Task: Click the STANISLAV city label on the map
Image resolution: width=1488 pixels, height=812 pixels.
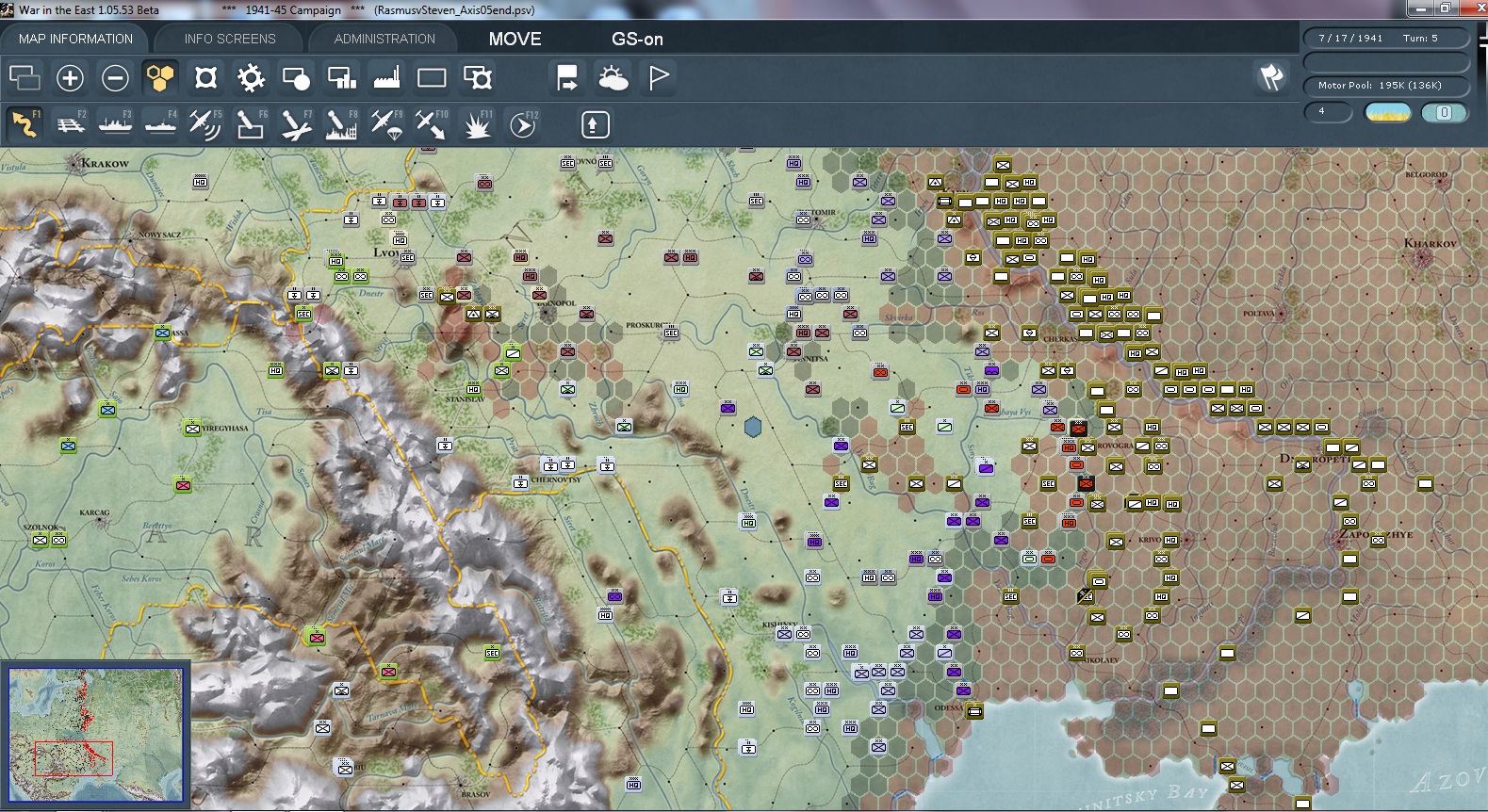Action: (466, 399)
